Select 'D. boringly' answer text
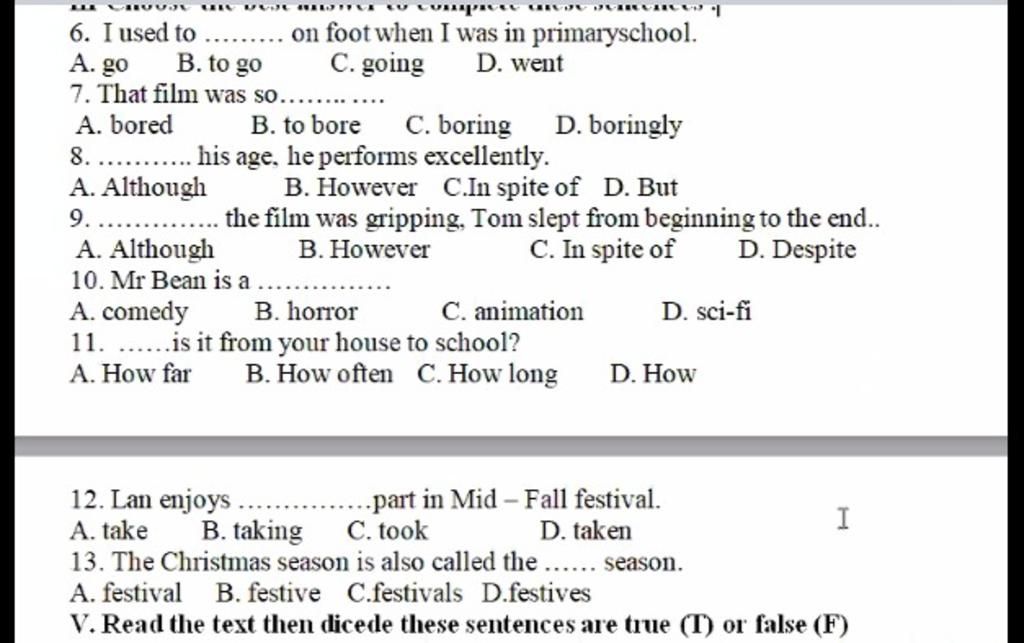 618,125
